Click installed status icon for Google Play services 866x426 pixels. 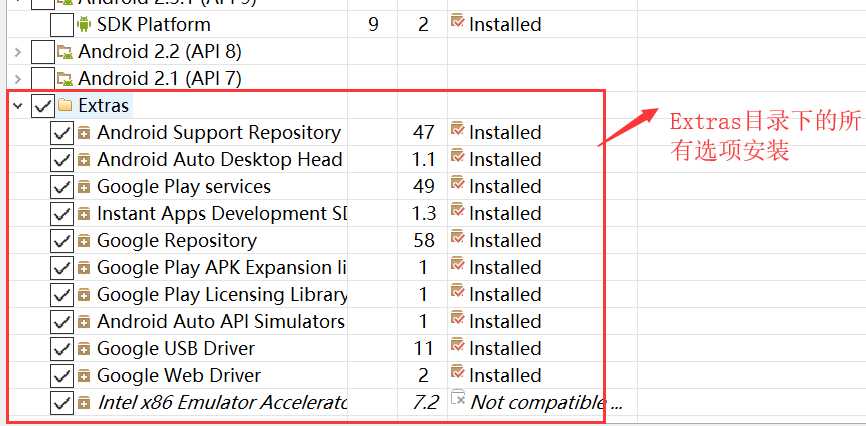coord(457,184)
